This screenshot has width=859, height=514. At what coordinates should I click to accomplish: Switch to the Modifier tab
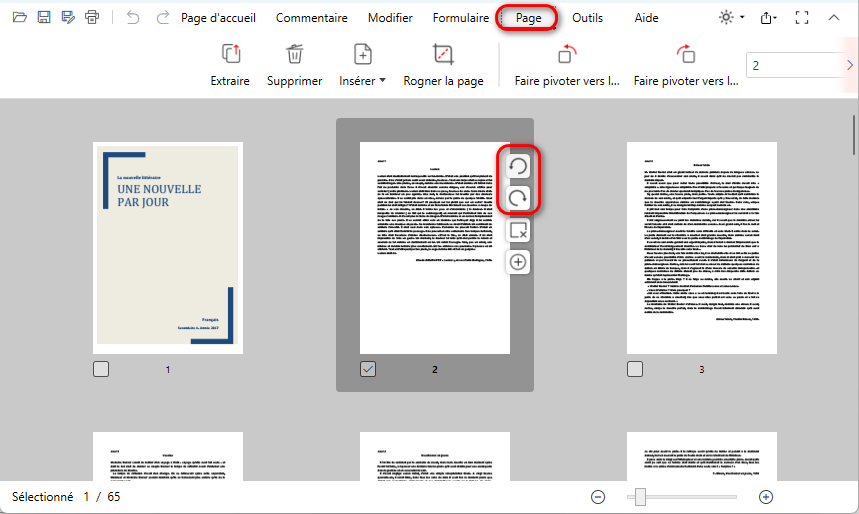pos(390,18)
